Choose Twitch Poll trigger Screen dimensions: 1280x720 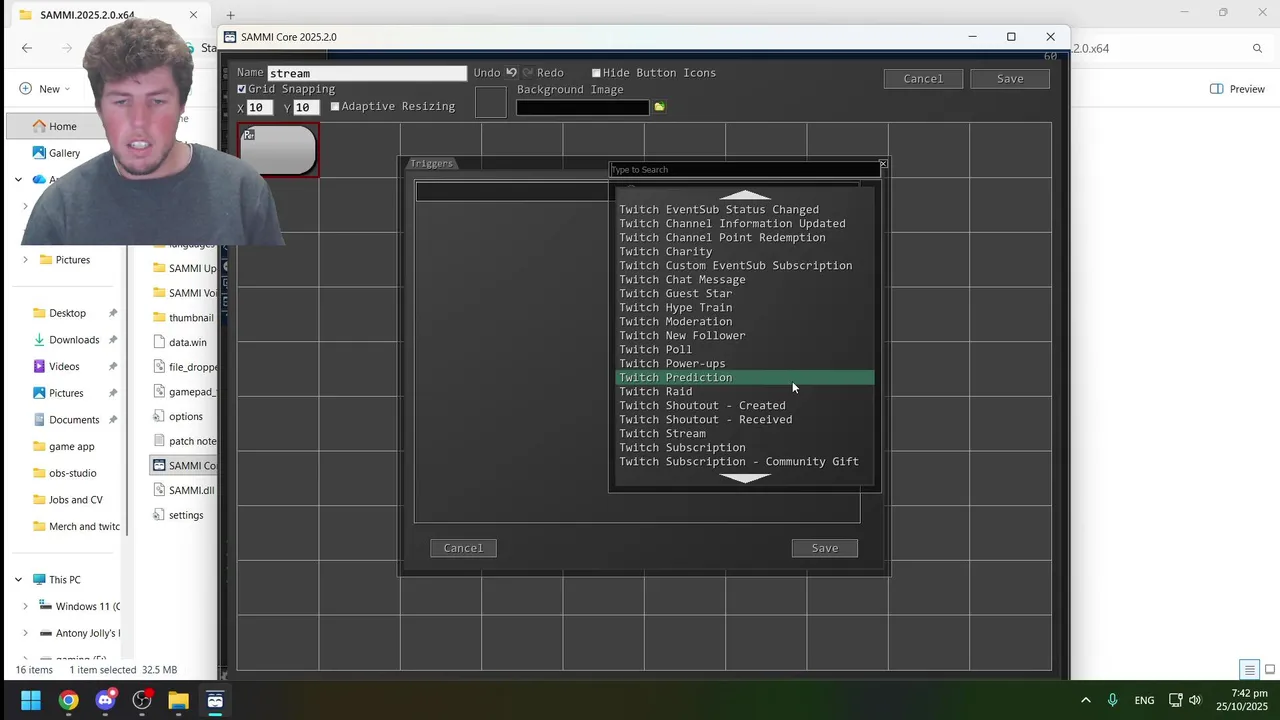pyautogui.click(x=745, y=350)
